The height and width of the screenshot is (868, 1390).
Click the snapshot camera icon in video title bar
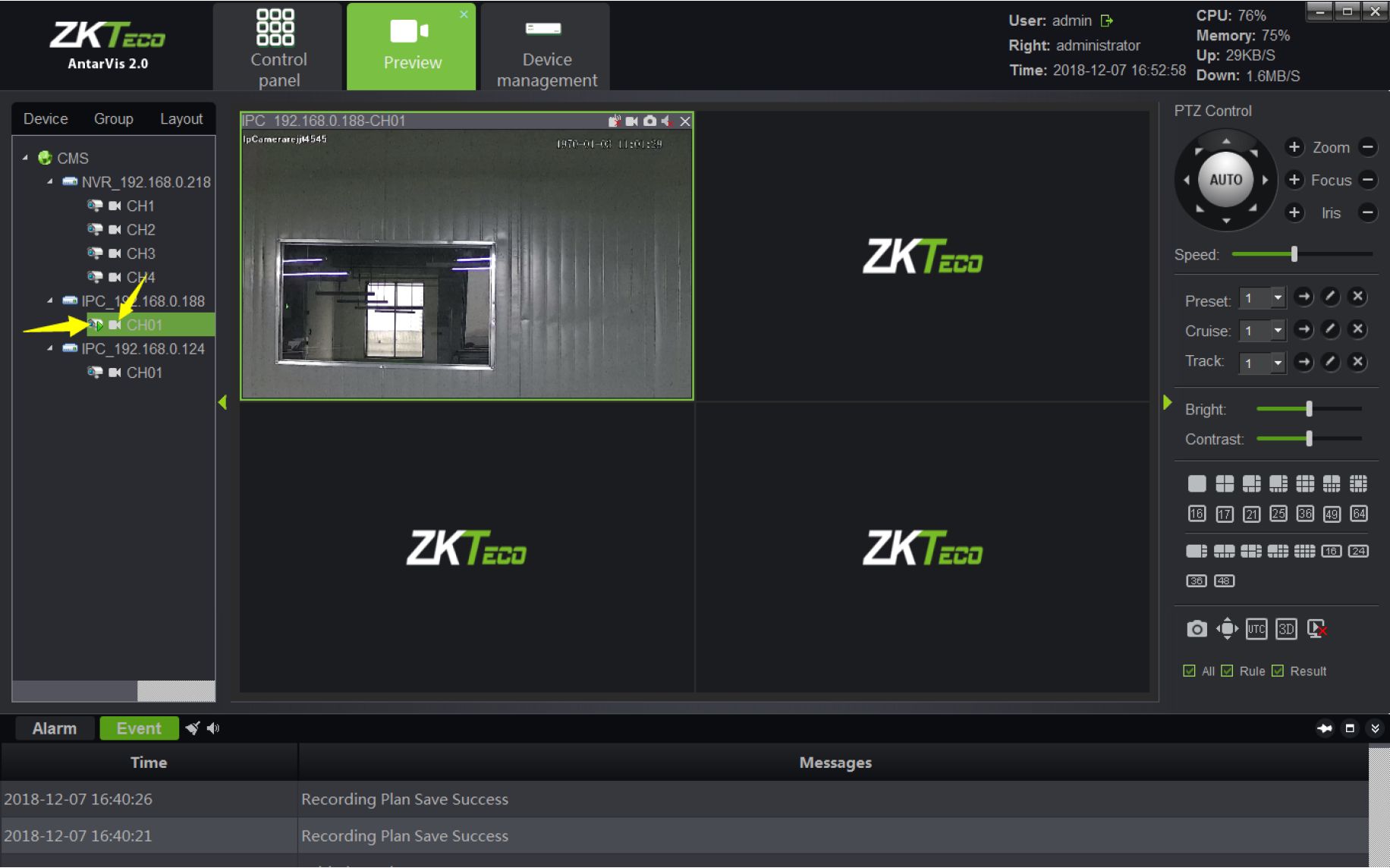click(649, 121)
